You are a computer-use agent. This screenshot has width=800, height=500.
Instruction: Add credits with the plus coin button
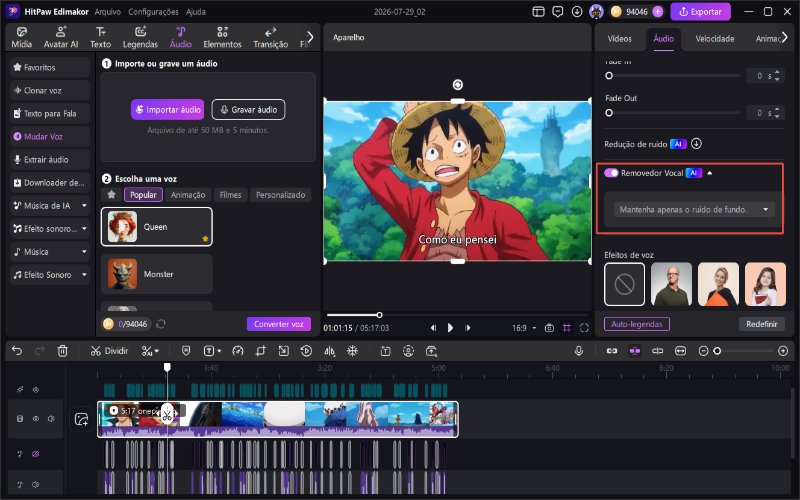pyautogui.click(x=658, y=11)
